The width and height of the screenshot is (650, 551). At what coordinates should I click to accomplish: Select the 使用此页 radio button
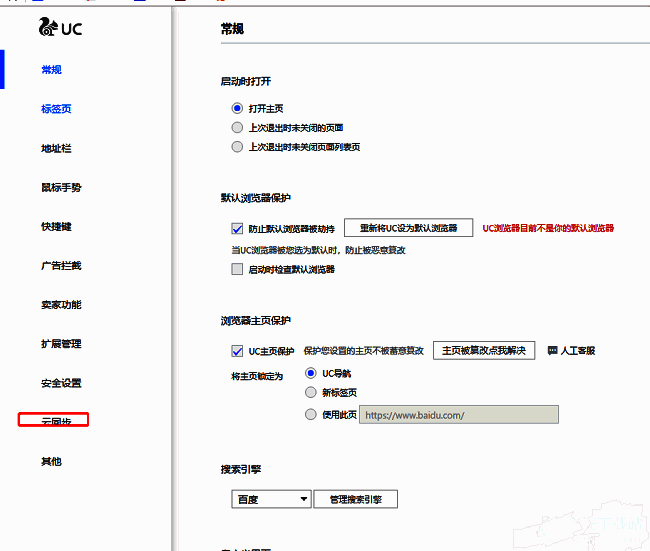(x=310, y=414)
